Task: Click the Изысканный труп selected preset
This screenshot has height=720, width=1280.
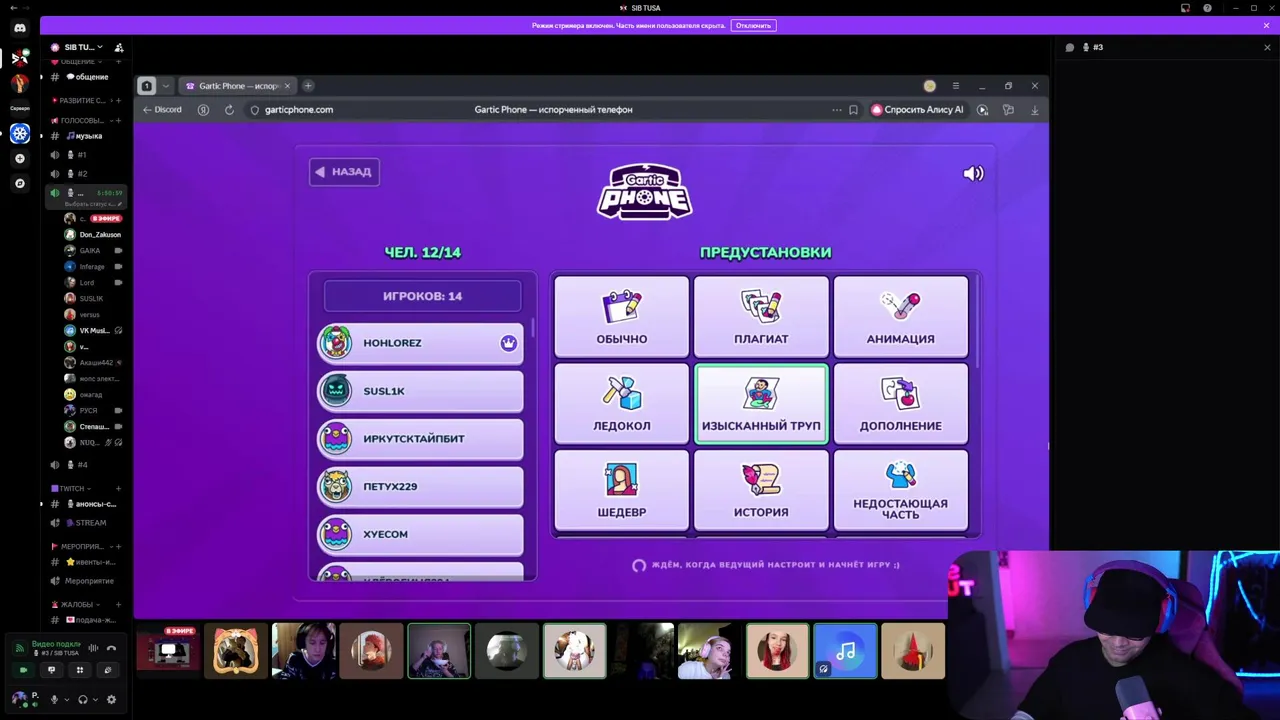Action: [761, 403]
